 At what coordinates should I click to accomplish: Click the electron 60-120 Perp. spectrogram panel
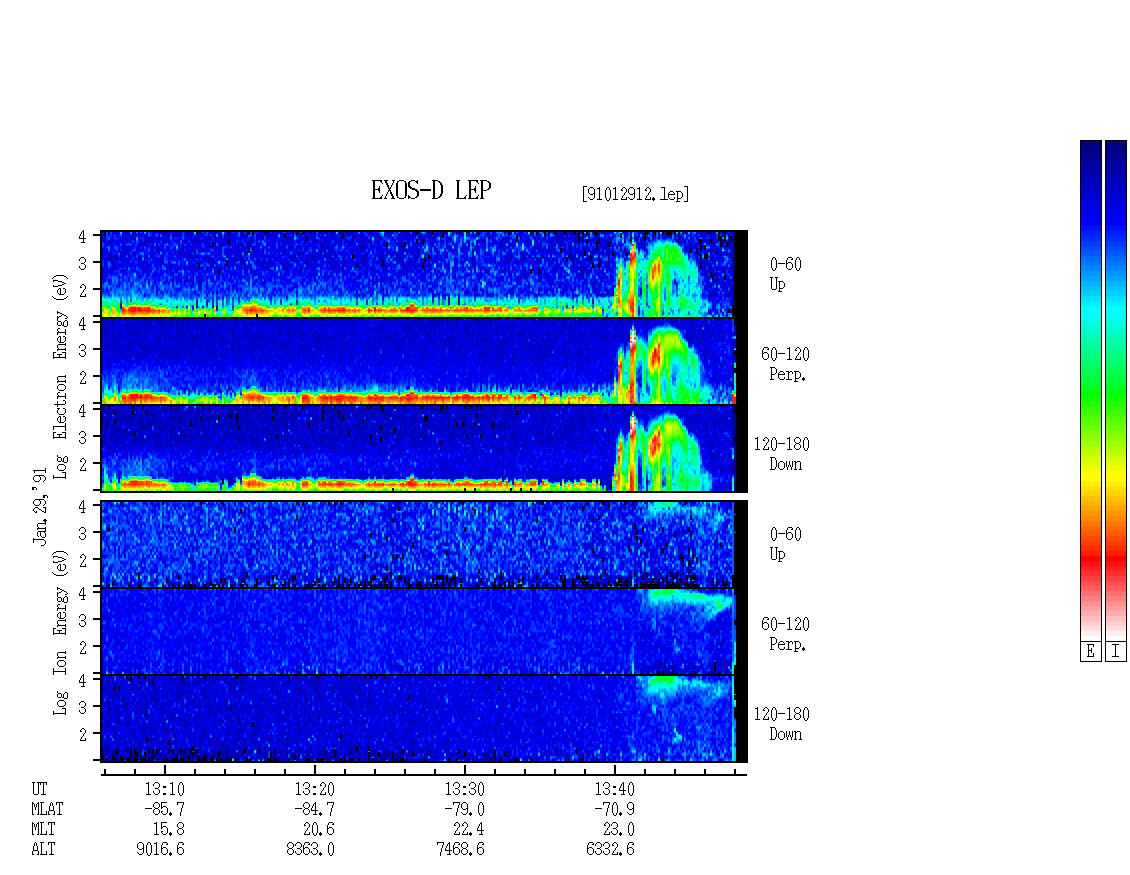click(x=424, y=361)
